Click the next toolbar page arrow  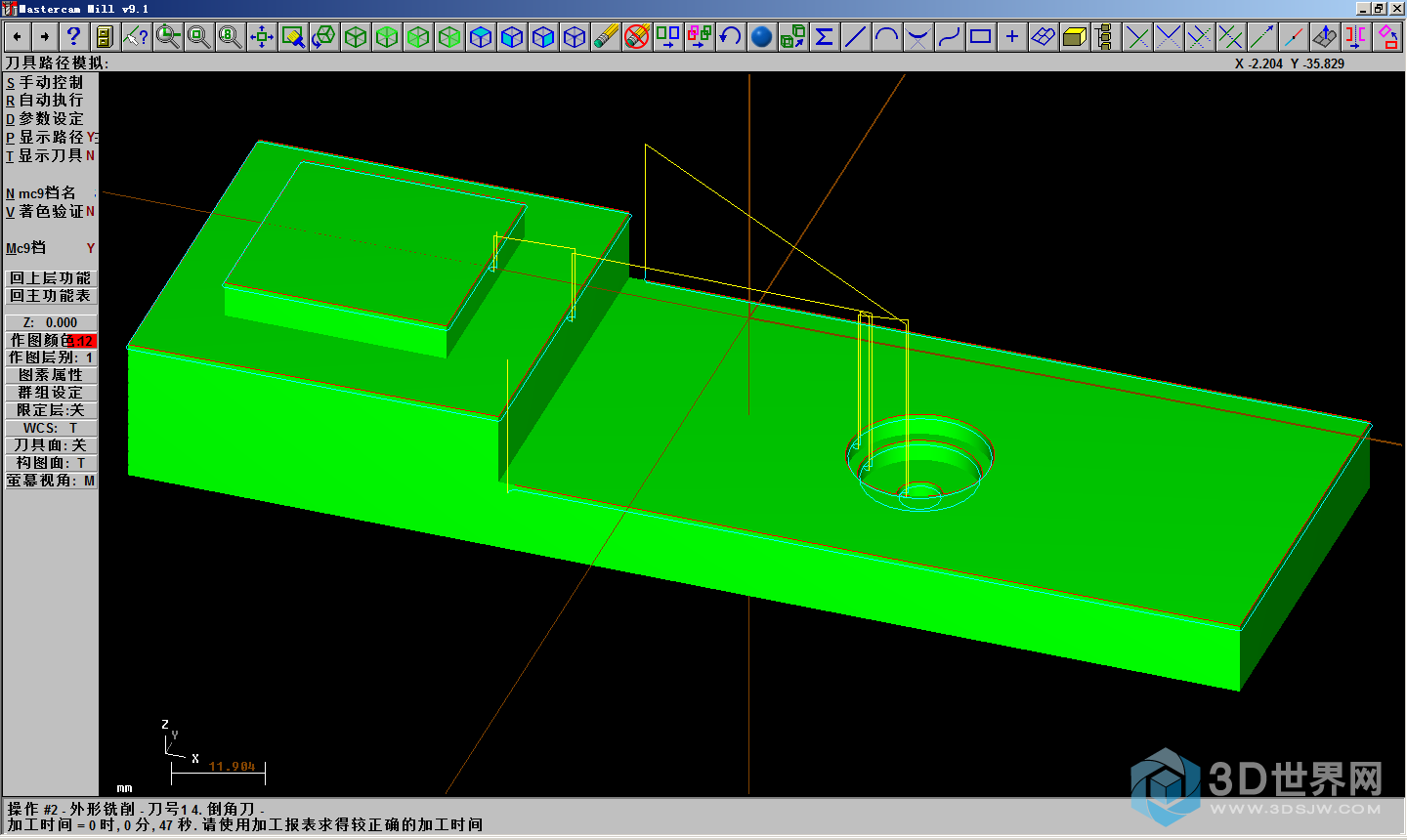point(44,37)
